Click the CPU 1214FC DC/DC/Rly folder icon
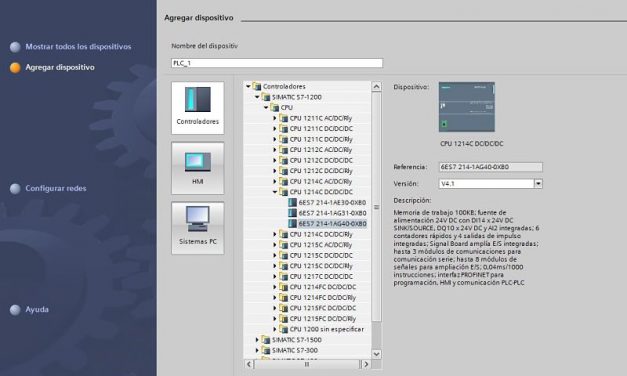Image resolution: width=627 pixels, height=376 pixels. point(284,298)
